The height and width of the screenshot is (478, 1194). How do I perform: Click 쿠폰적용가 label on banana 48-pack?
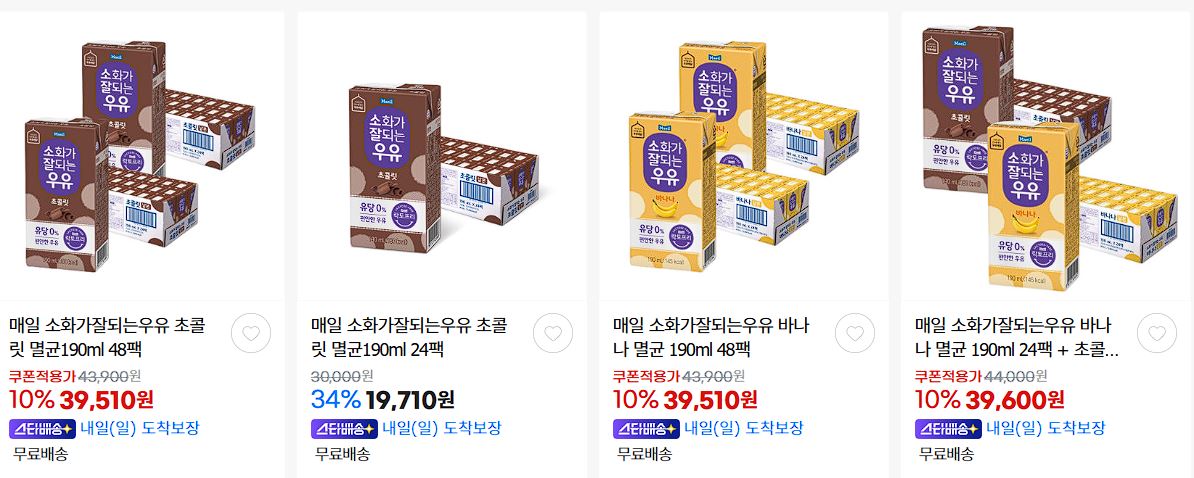coord(646,376)
